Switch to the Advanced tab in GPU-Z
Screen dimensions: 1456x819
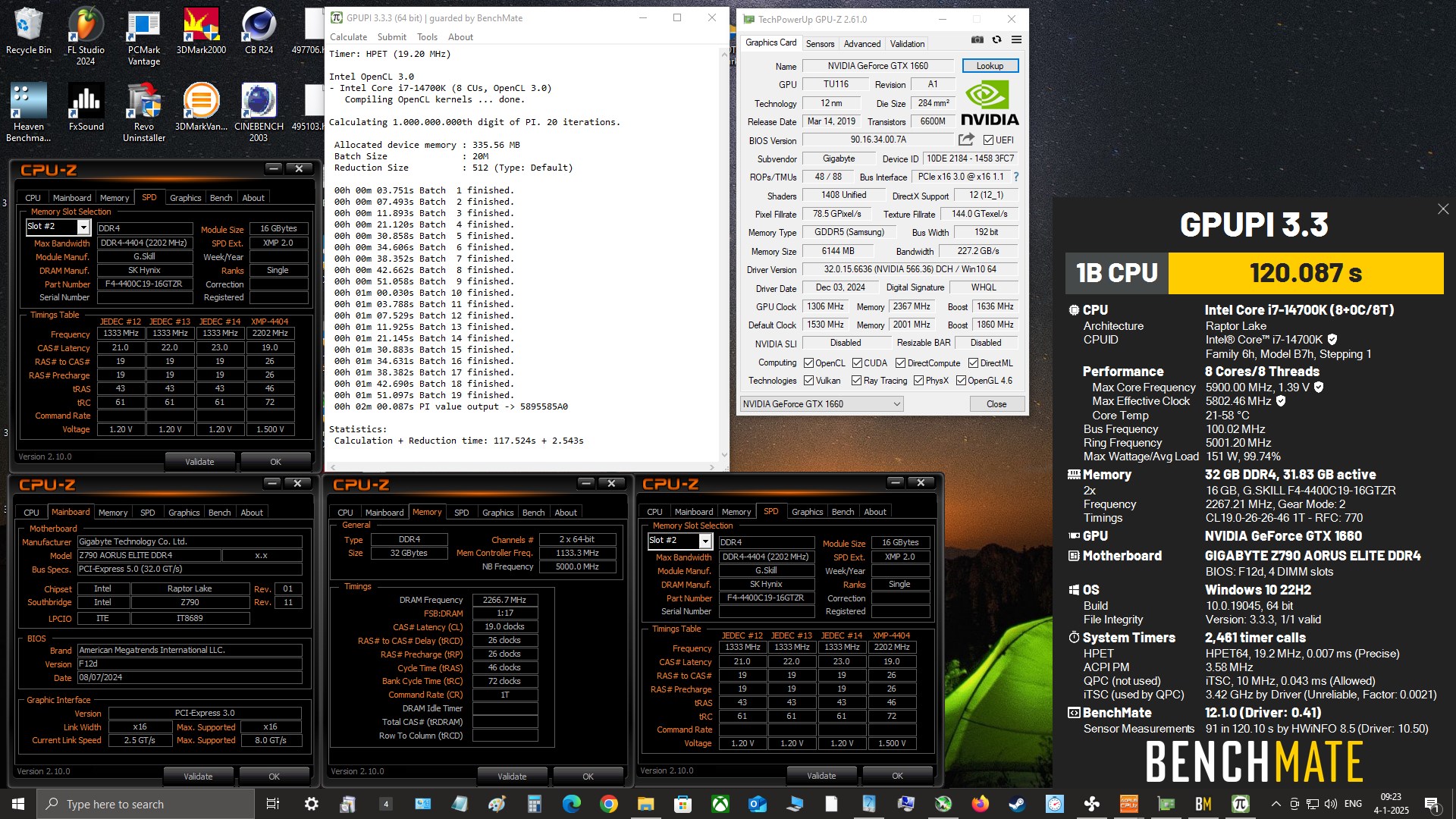862,44
